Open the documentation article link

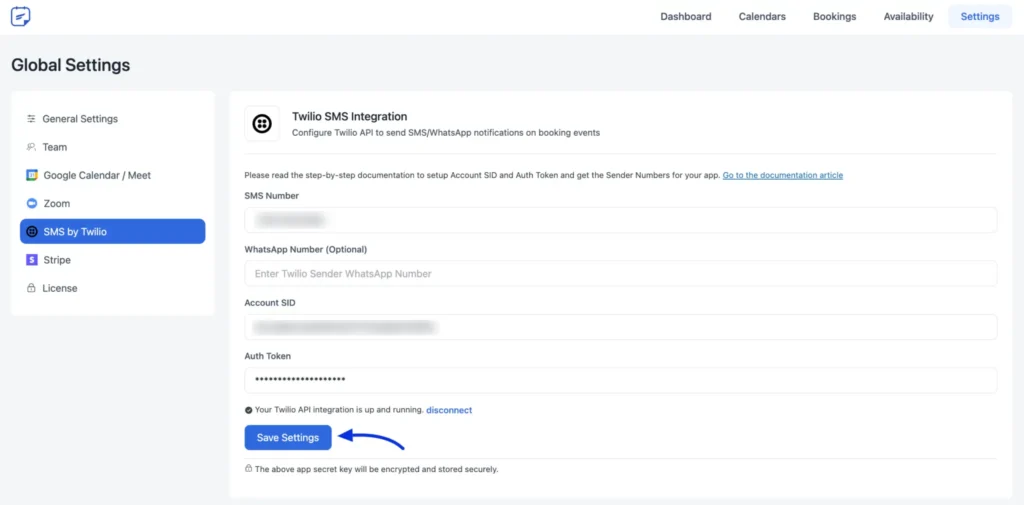782,175
